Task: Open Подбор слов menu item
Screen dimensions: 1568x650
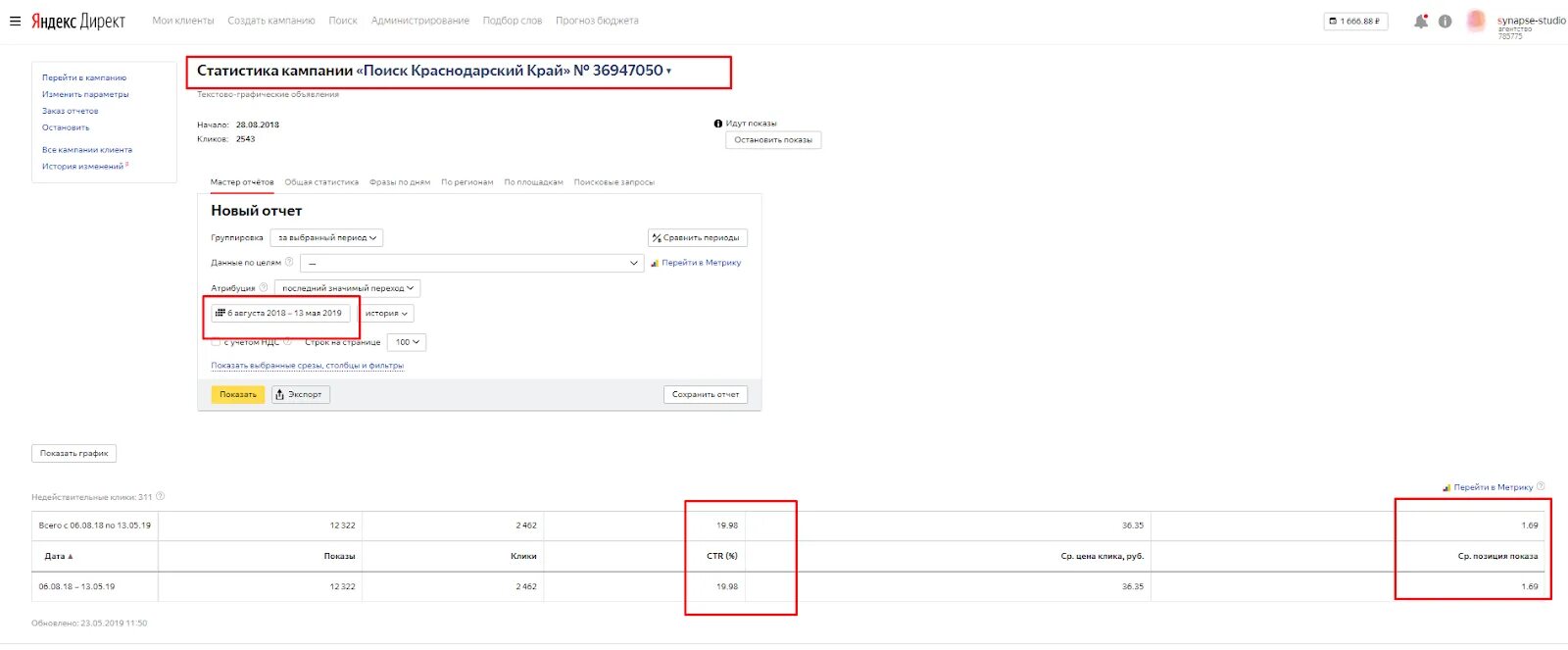Action: pos(513,21)
